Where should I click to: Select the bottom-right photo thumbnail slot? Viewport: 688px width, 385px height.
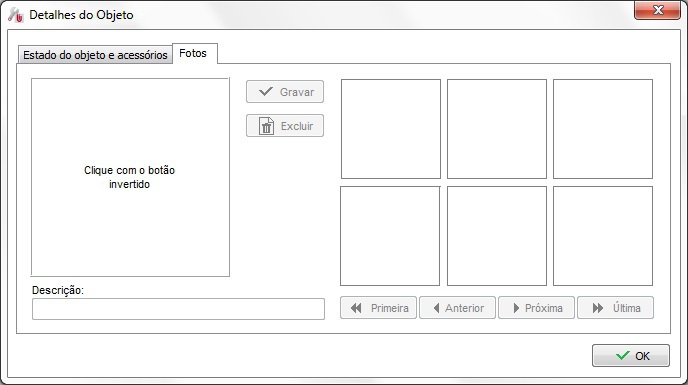(603, 236)
